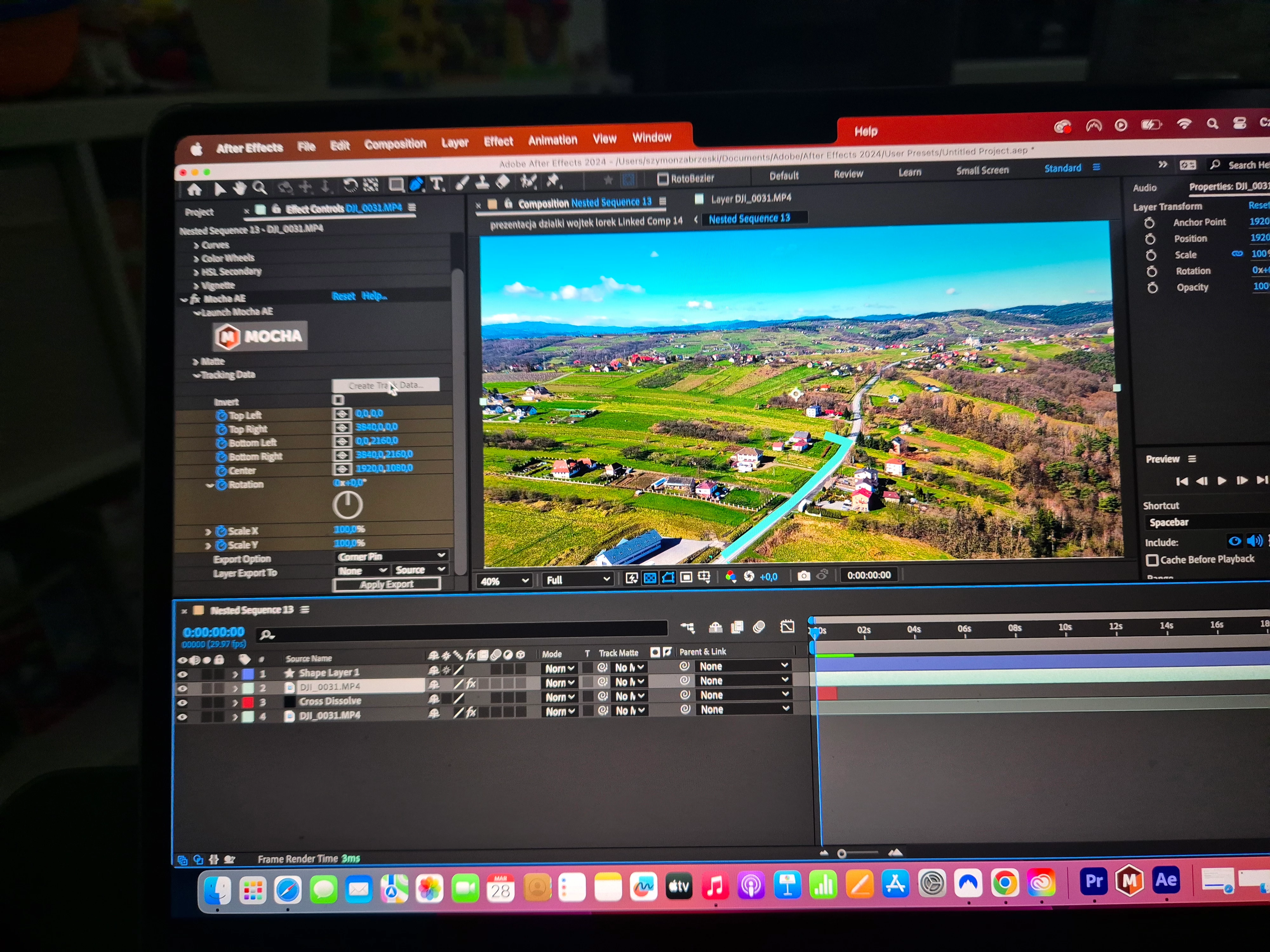Screen dimensions: 1270x952
Task: Select the Puppet Pin tool
Action: tap(552, 181)
